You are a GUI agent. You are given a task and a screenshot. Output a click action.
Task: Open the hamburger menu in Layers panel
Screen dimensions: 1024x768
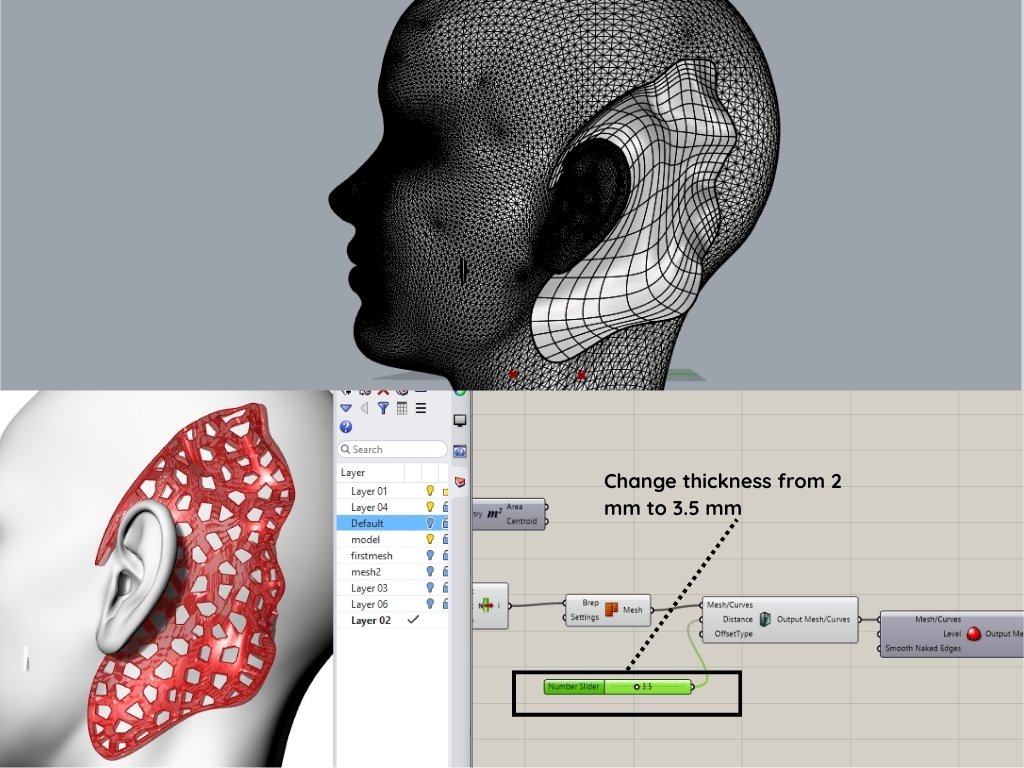click(x=421, y=408)
